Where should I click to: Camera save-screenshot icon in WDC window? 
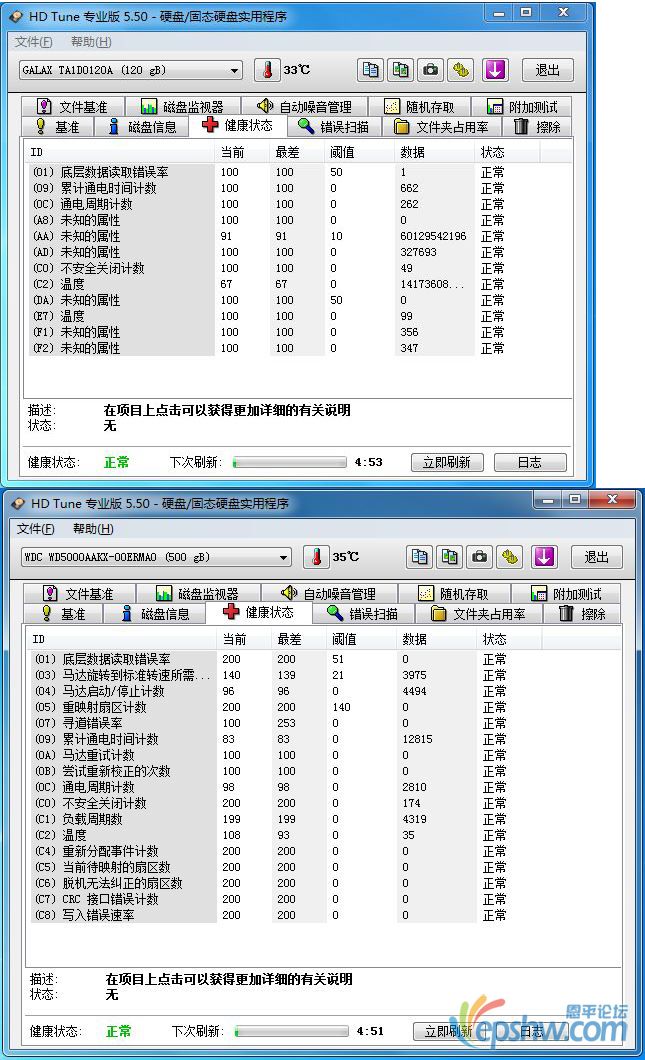479,556
